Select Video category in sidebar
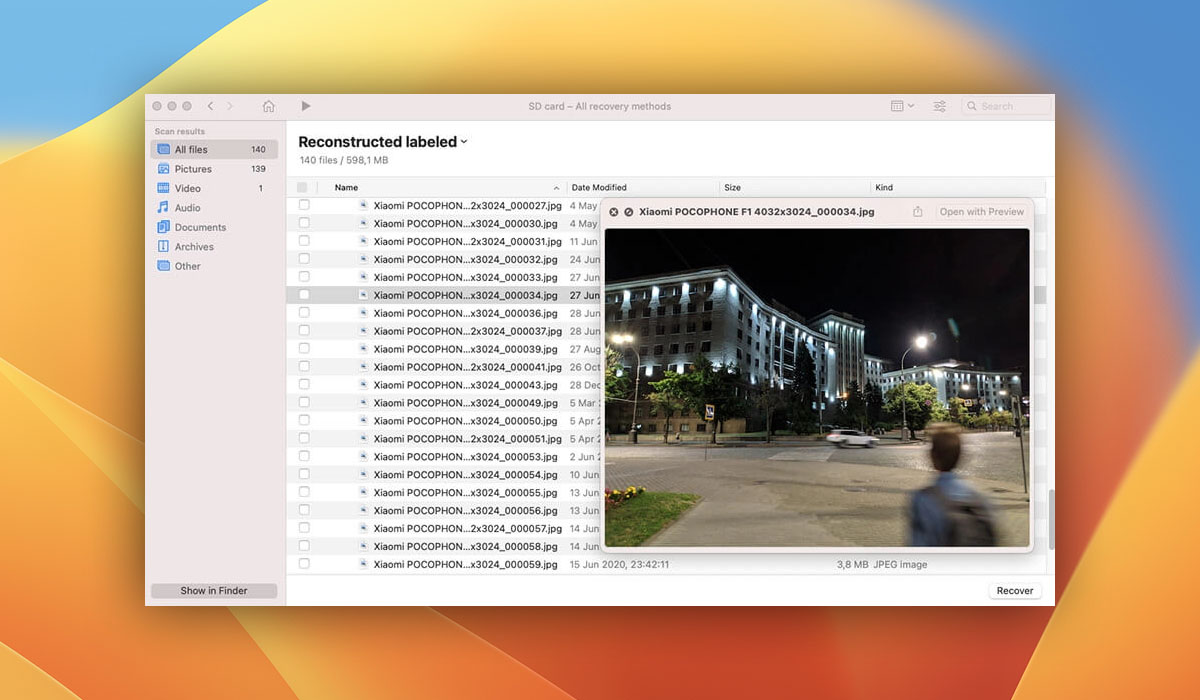 214,188
